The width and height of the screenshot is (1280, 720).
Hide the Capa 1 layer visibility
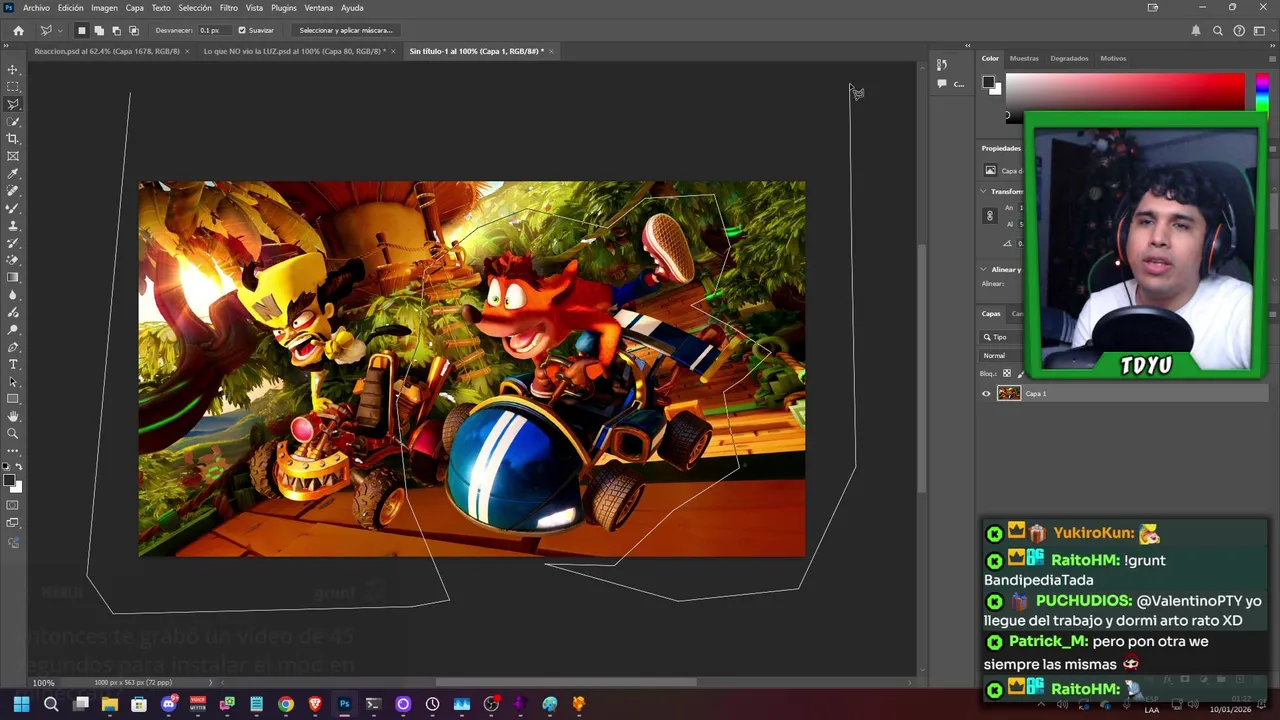click(x=986, y=394)
